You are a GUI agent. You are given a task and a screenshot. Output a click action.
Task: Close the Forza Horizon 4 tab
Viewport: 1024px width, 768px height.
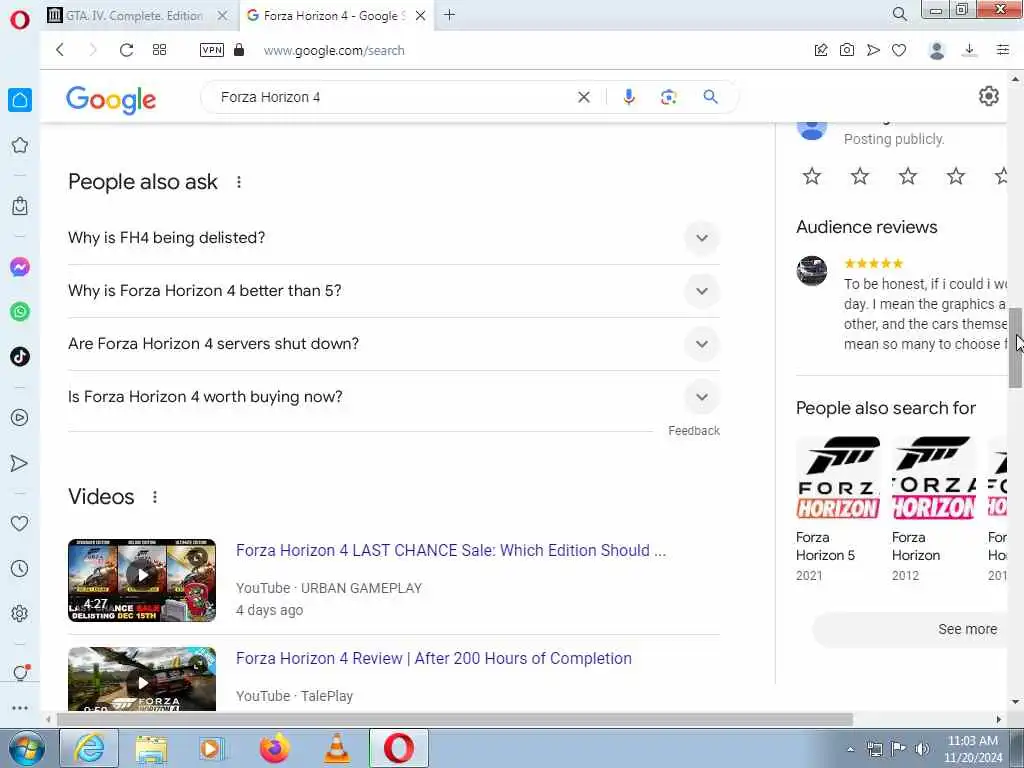(x=421, y=16)
